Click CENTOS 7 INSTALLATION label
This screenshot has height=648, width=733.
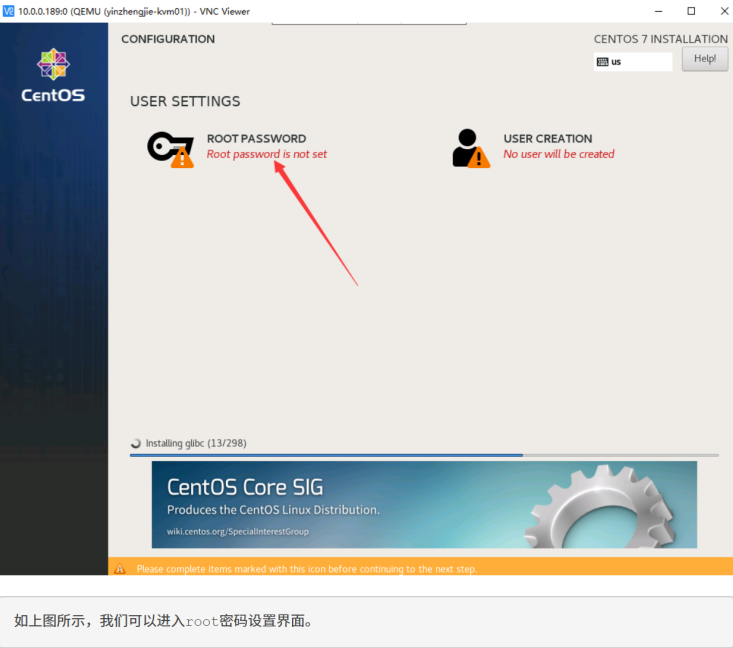pyautogui.click(x=661, y=39)
